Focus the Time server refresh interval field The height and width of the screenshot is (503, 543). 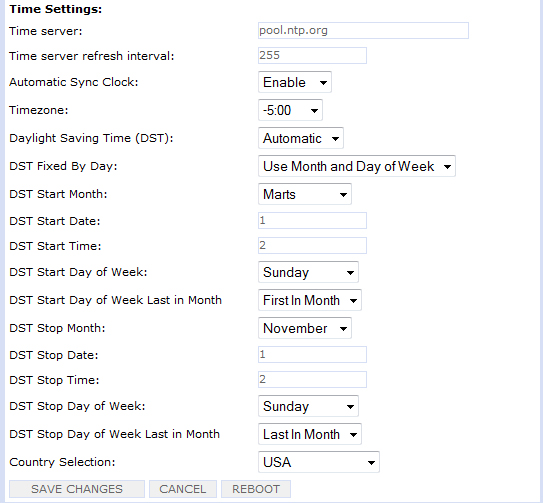[312, 55]
